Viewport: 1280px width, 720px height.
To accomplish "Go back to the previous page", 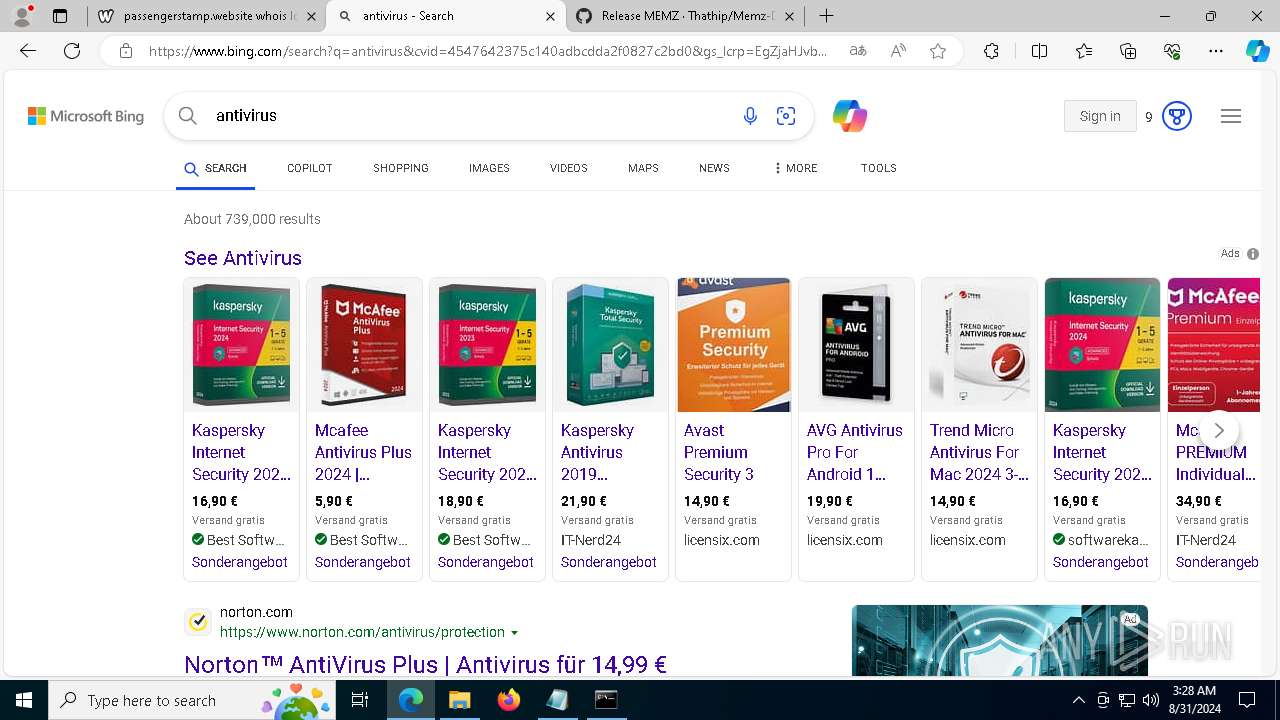I will (28, 51).
